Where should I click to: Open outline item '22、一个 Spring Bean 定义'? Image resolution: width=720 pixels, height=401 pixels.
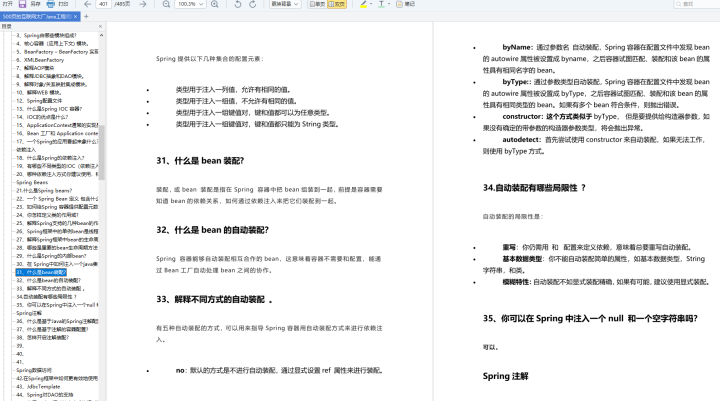click(57, 199)
